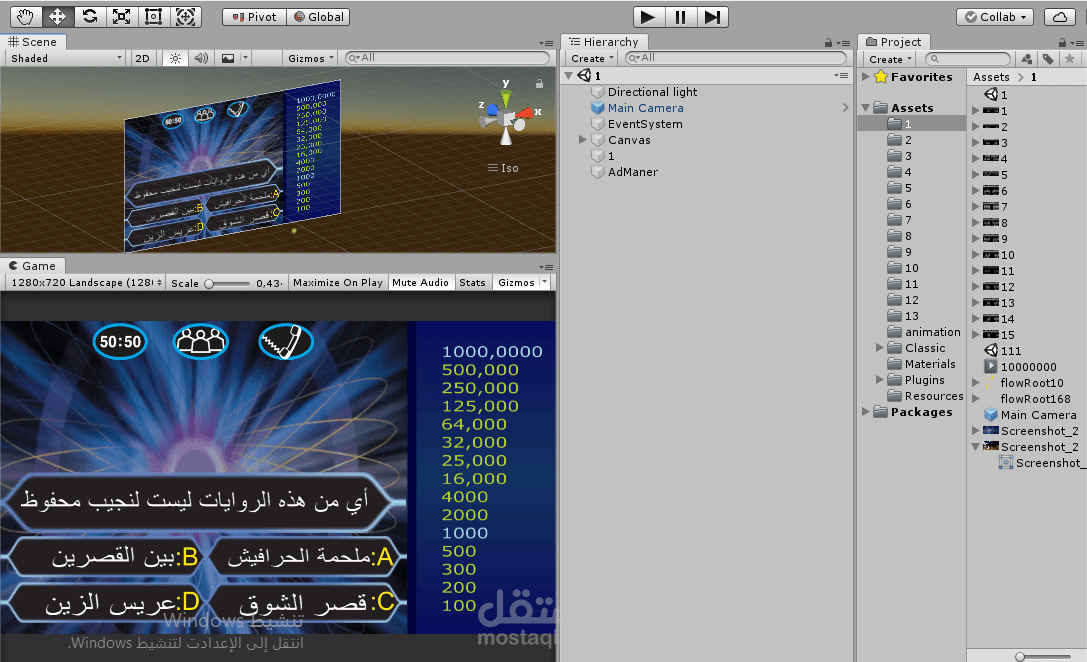Image resolution: width=1087 pixels, height=662 pixels.
Task: Select the Rect Transform tool
Action: [153, 17]
